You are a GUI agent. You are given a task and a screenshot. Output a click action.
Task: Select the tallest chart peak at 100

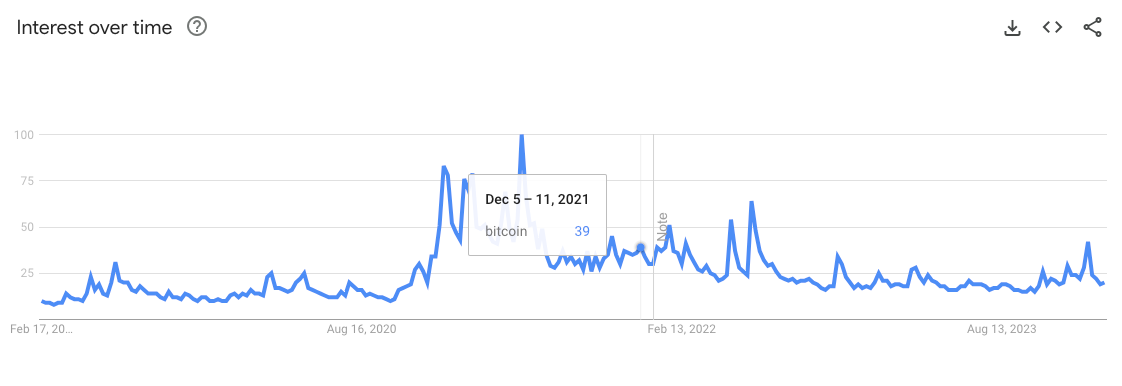pyautogui.click(x=521, y=136)
